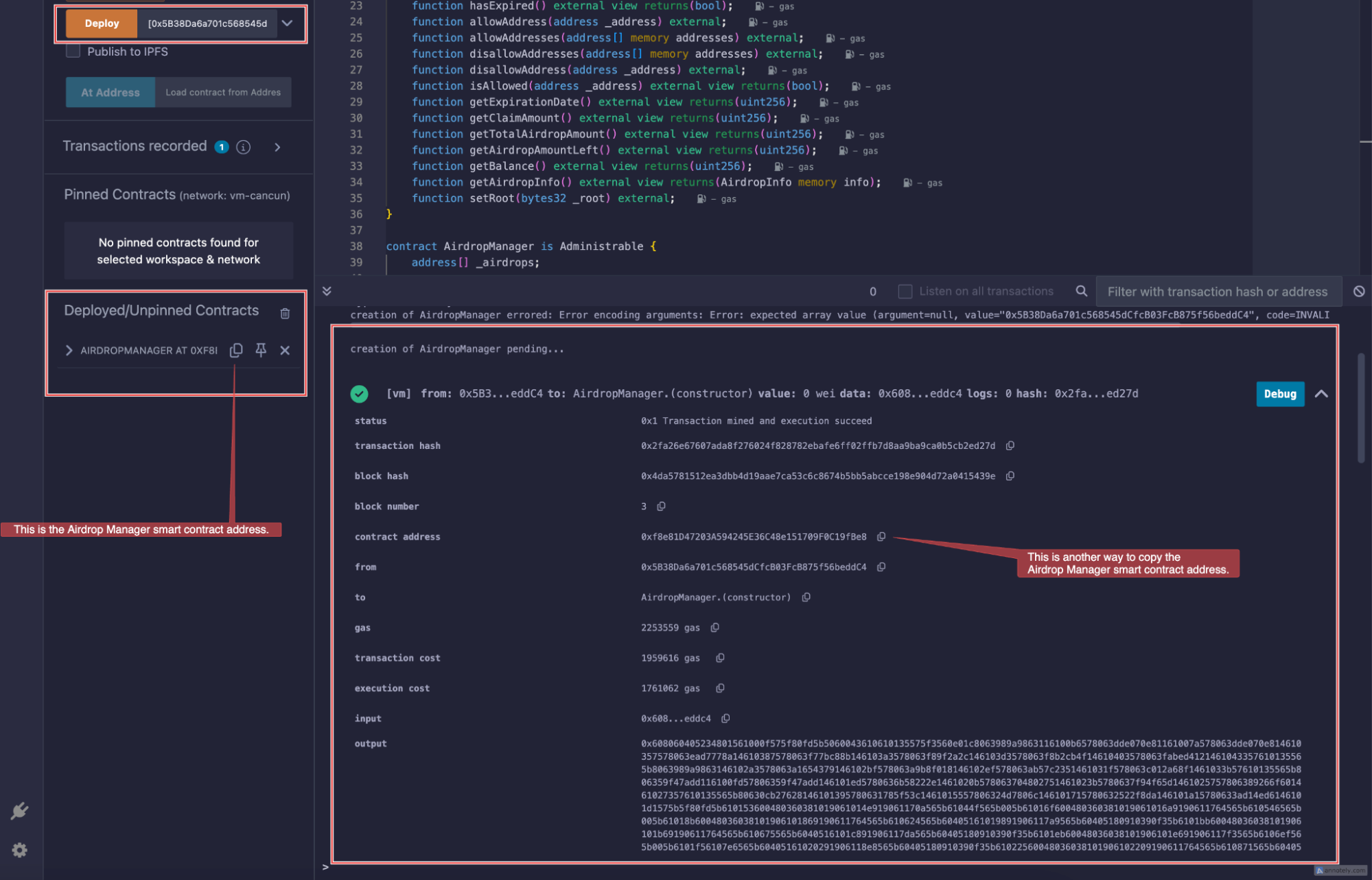Copy the AIRDROPMANAGER contract address icon
The image size is (1372, 880).
point(236,350)
